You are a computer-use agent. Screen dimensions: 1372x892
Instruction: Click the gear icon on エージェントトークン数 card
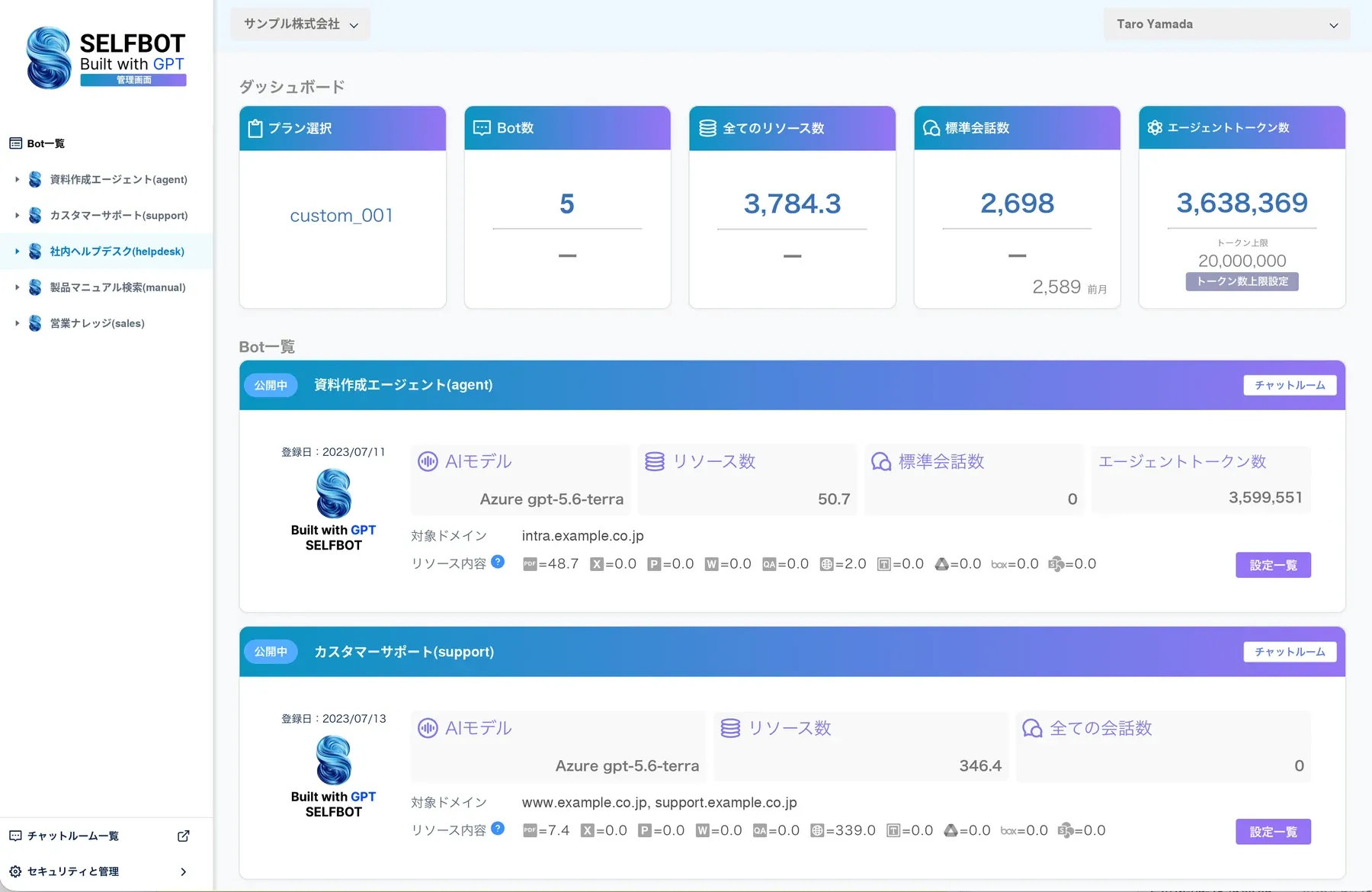[x=1155, y=127]
